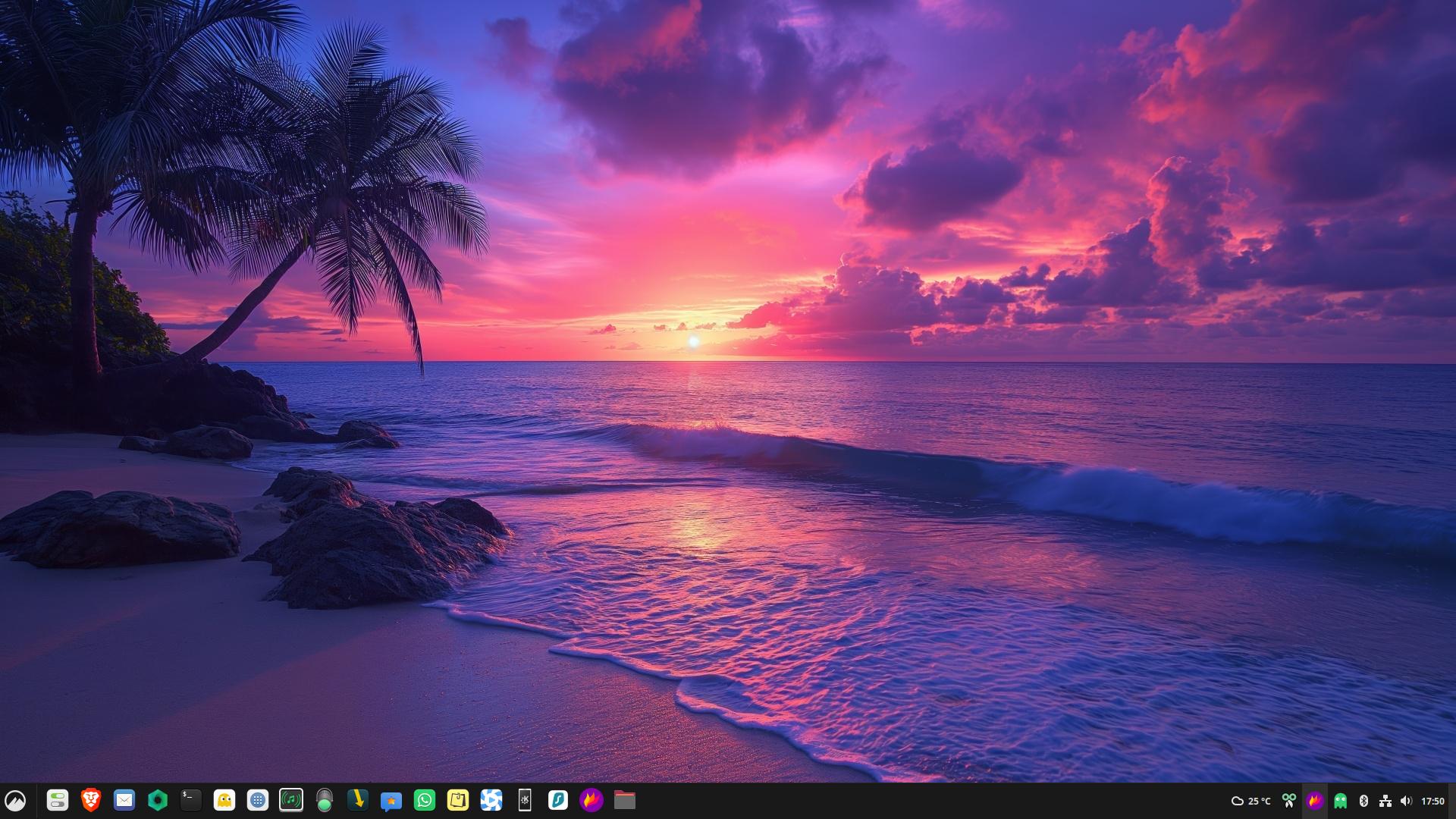Open the wired network tray menu
The image size is (1456, 819).
[x=1385, y=801]
